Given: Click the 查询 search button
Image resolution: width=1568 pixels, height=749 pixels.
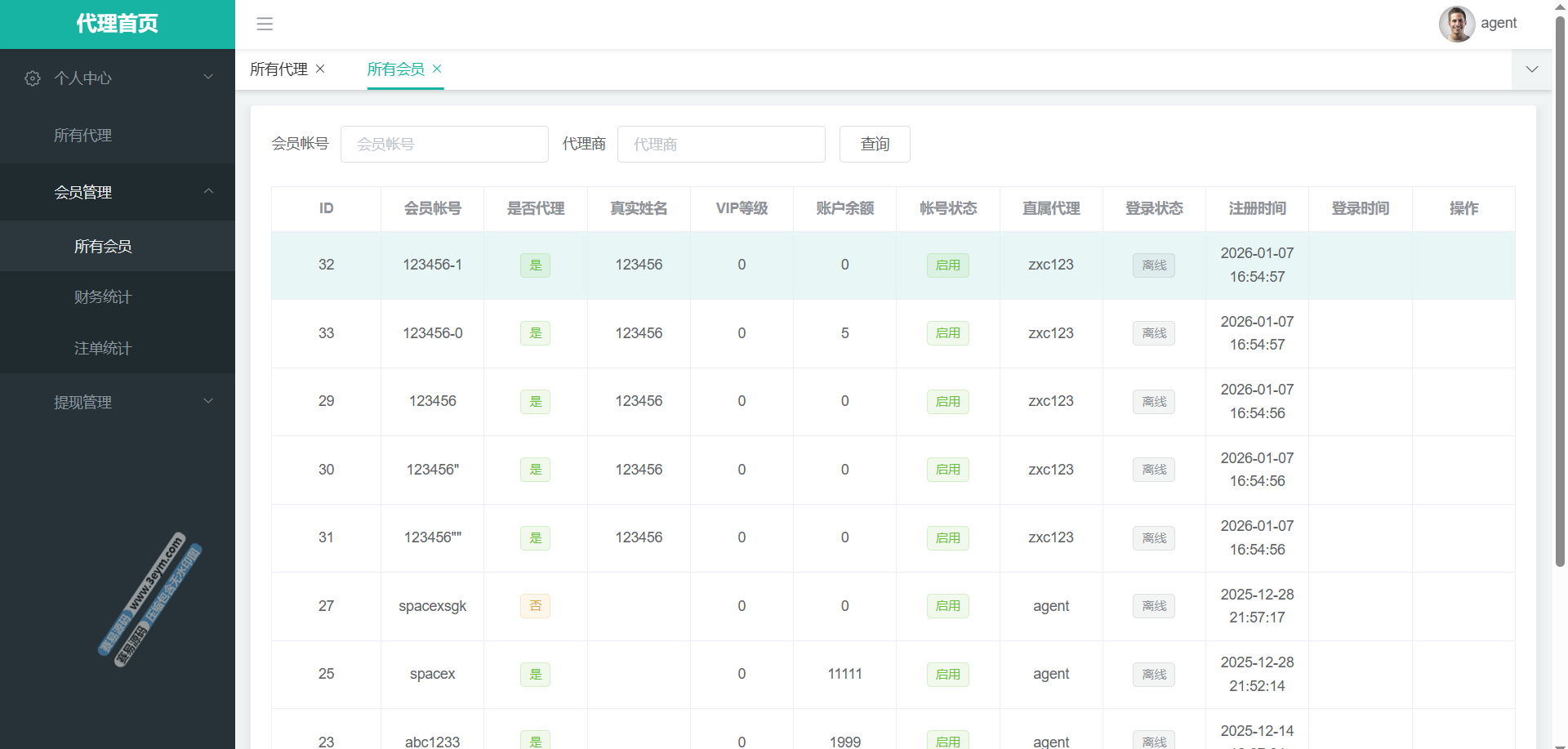Looking at the screenshot, I should [875, 145].
